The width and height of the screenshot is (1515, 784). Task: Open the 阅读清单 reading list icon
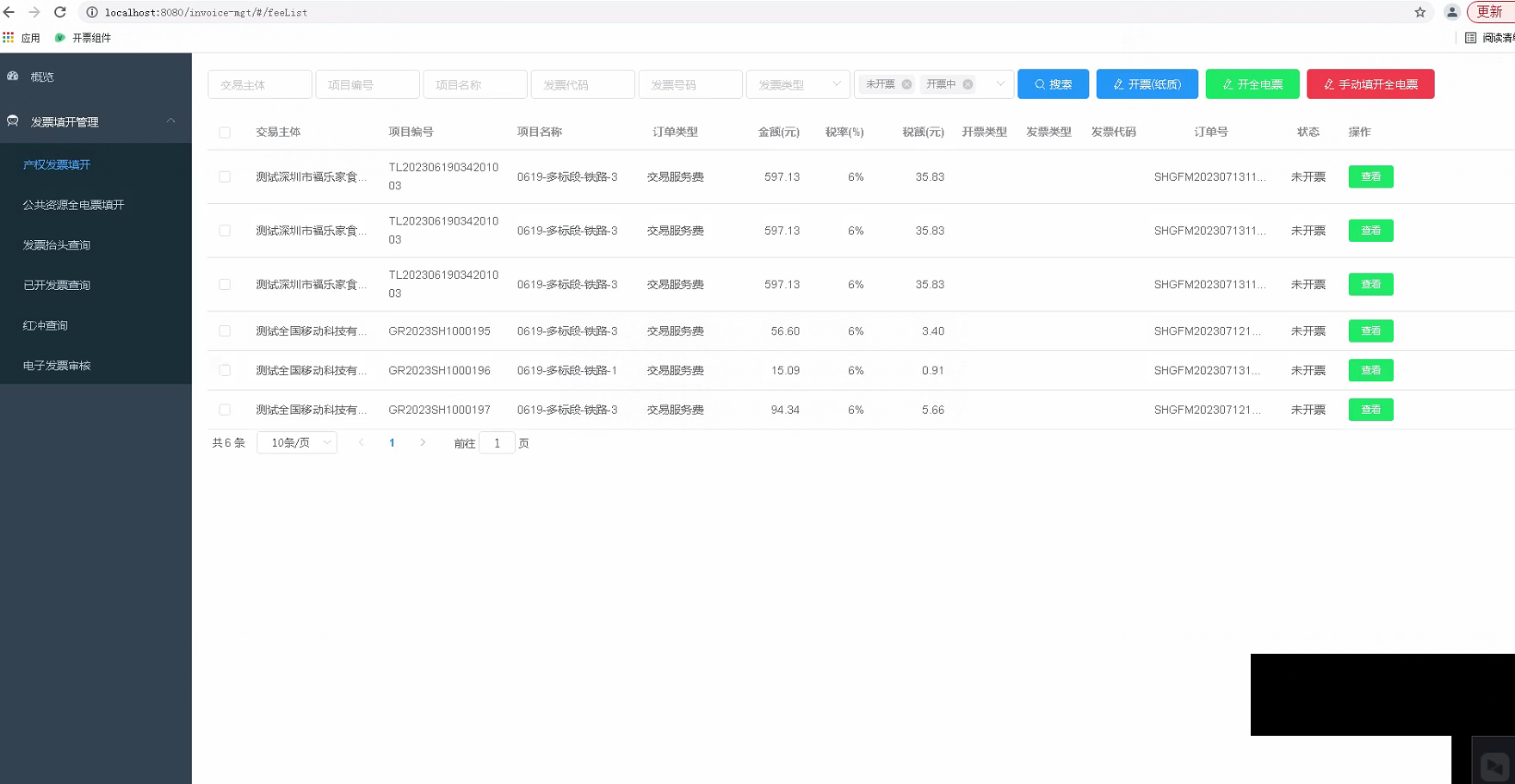[1470, 38]
